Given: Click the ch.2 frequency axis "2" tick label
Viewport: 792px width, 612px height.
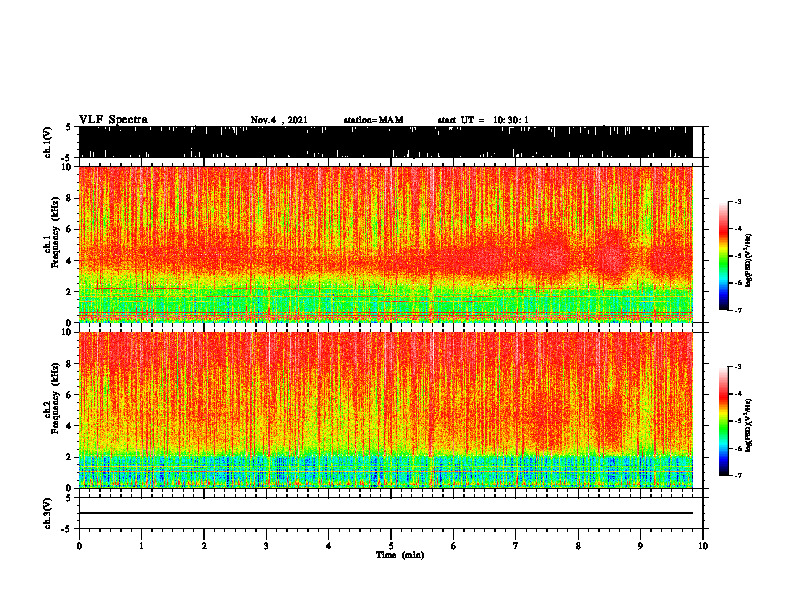Looking at the screenshot, I should tap(70, 457).
